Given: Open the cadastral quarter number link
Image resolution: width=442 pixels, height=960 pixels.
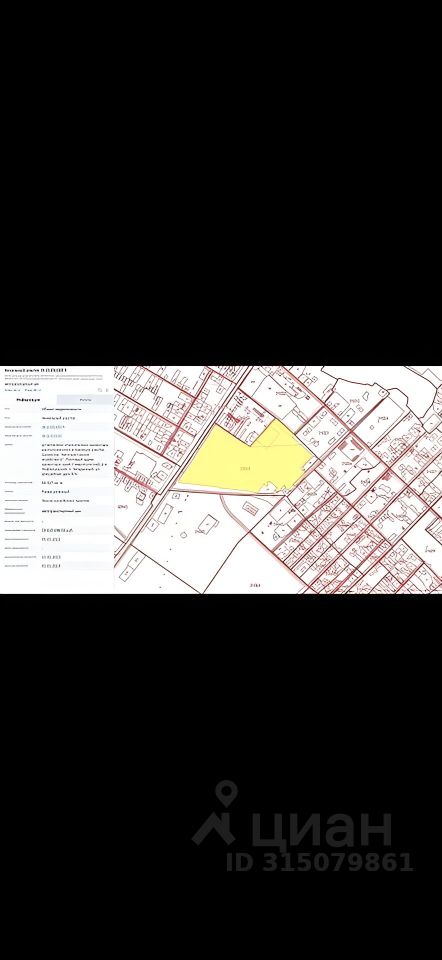Looking at the screenshot, I should pyautogui.click(x=51, y=436).
